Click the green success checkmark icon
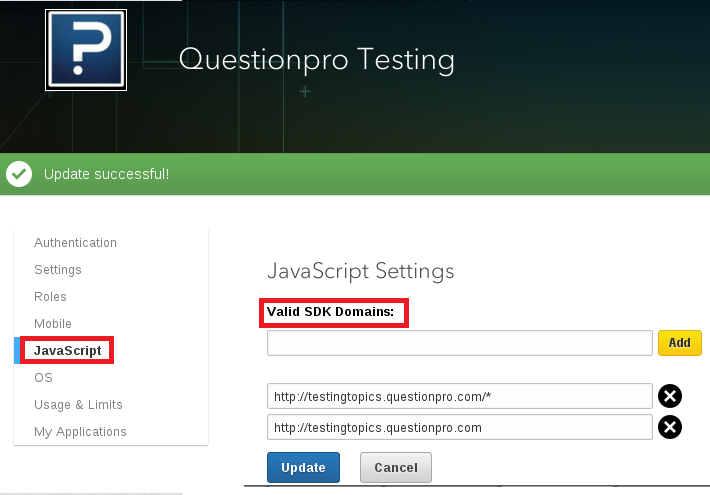Screen dimensions: 710x495 pyautogui.click(x=19, y=174)
